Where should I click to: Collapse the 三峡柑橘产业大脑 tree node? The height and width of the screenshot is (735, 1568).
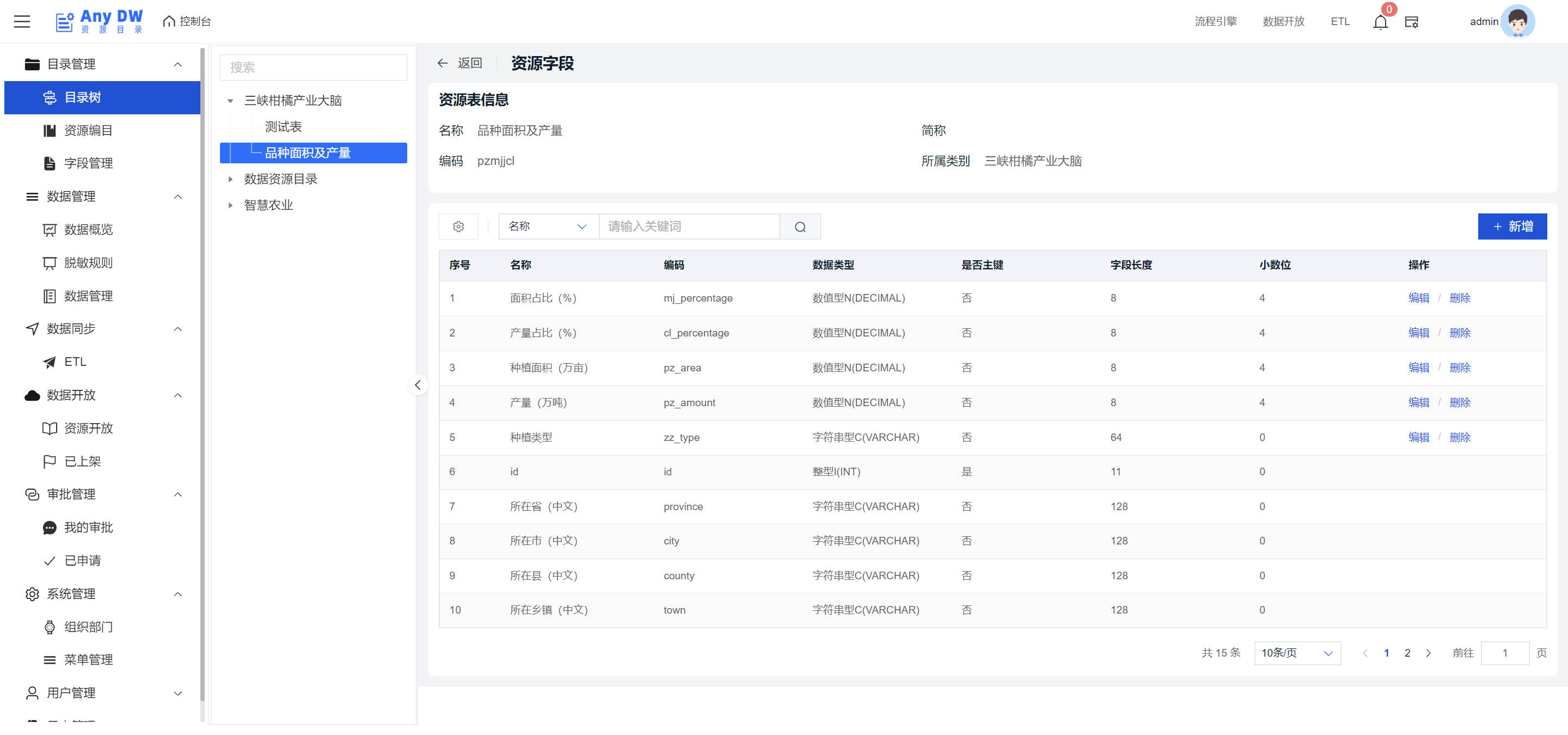[x=230, y=101]
